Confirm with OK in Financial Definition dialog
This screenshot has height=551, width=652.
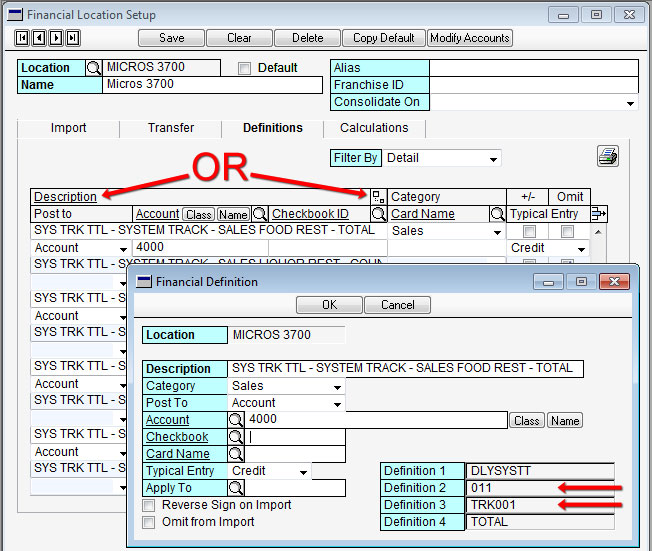coord(329,305)
